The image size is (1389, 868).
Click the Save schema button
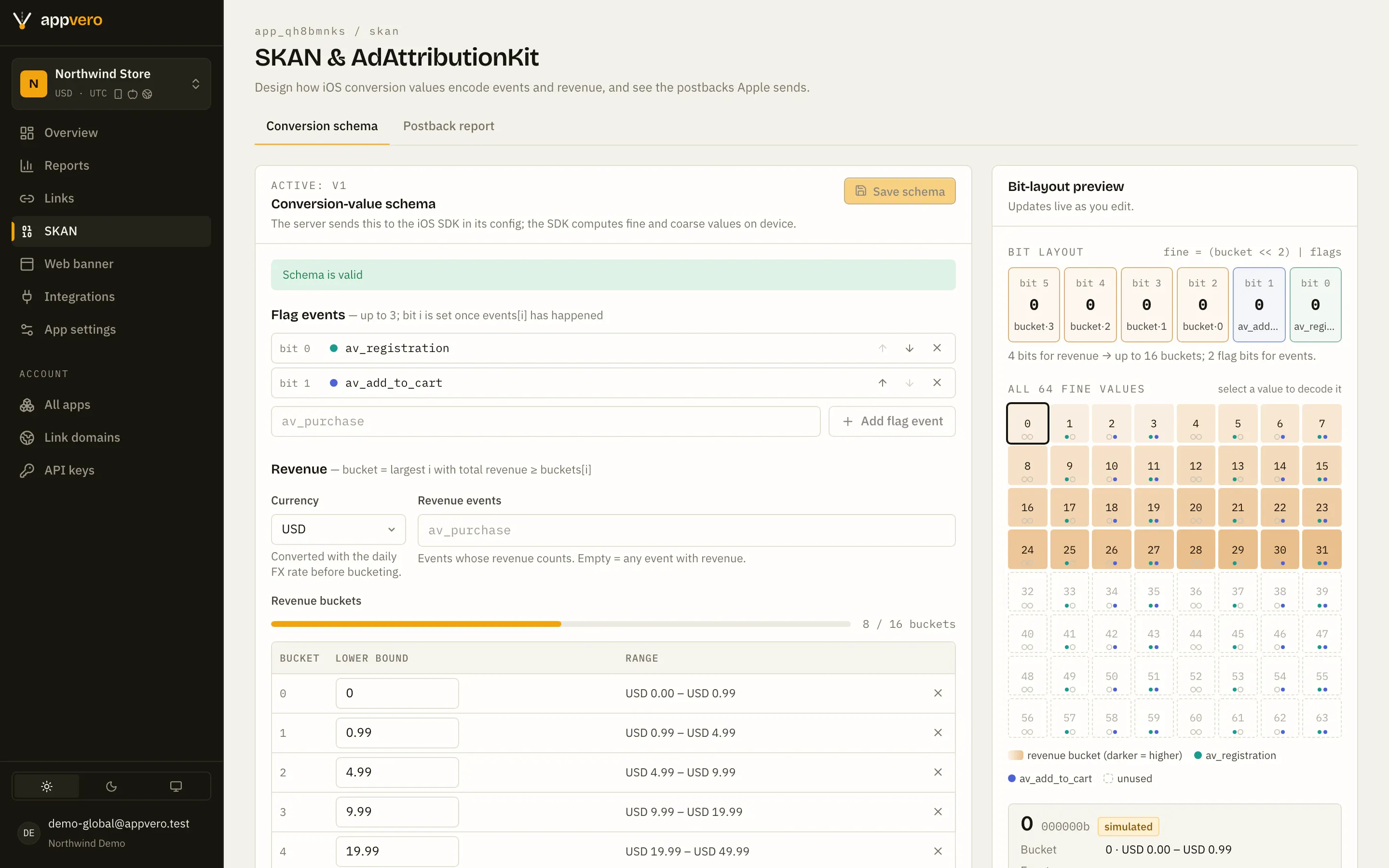tap(899, 191)
